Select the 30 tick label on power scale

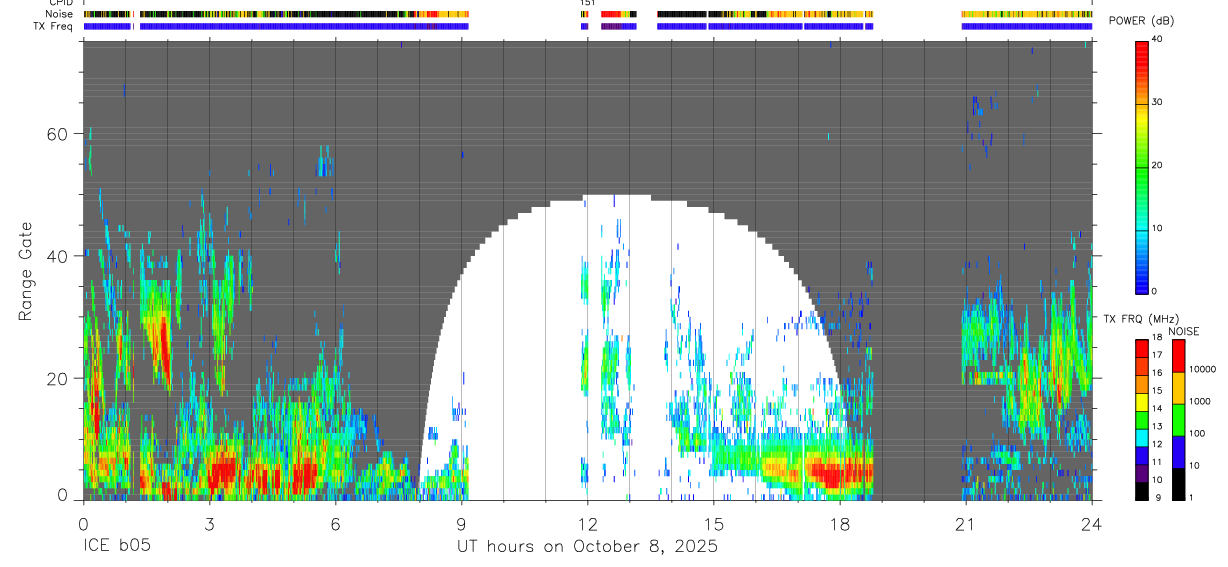coord(1158,103)
